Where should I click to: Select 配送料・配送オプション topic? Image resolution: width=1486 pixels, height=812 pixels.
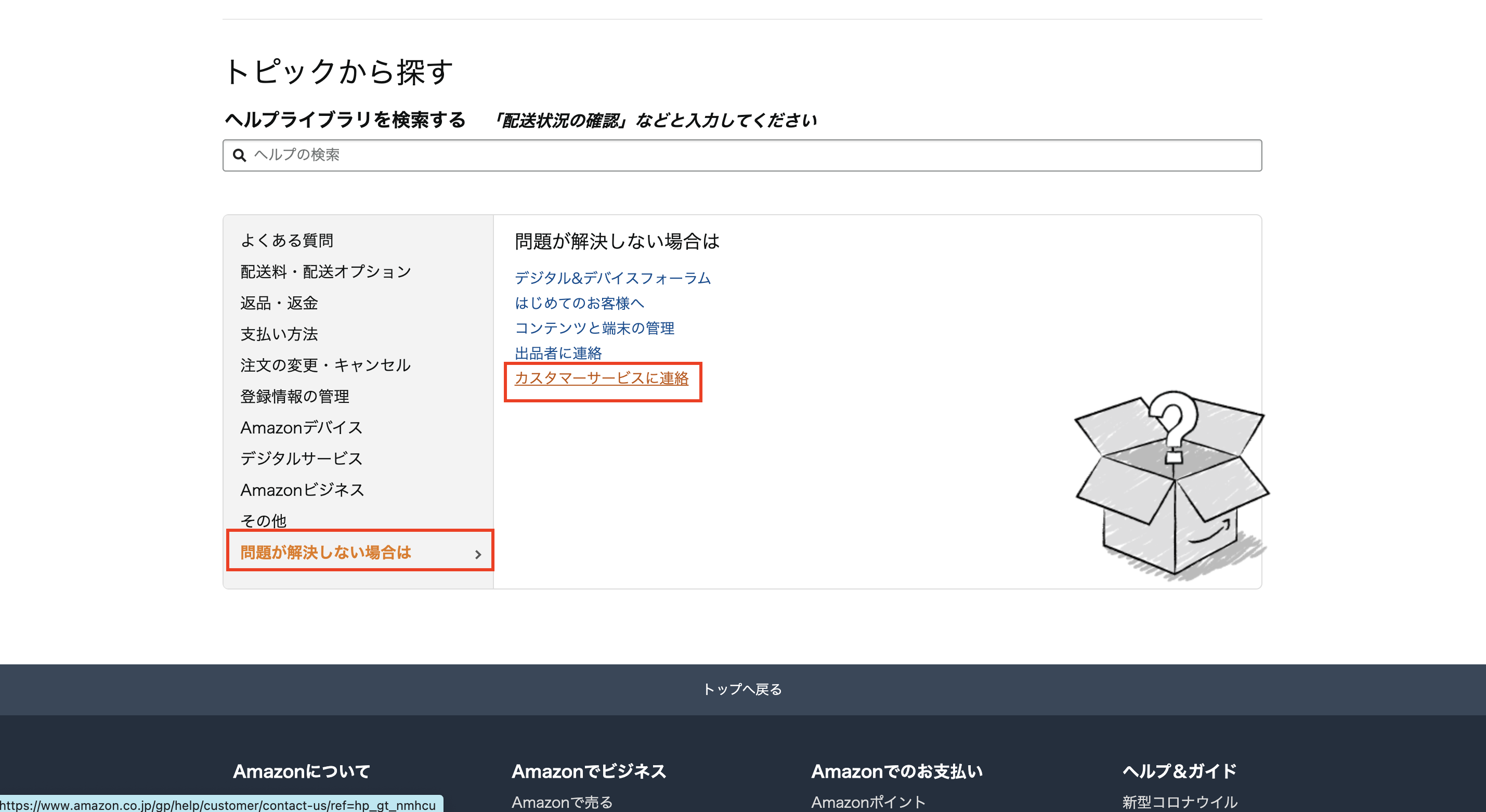(x=325, y=272)
